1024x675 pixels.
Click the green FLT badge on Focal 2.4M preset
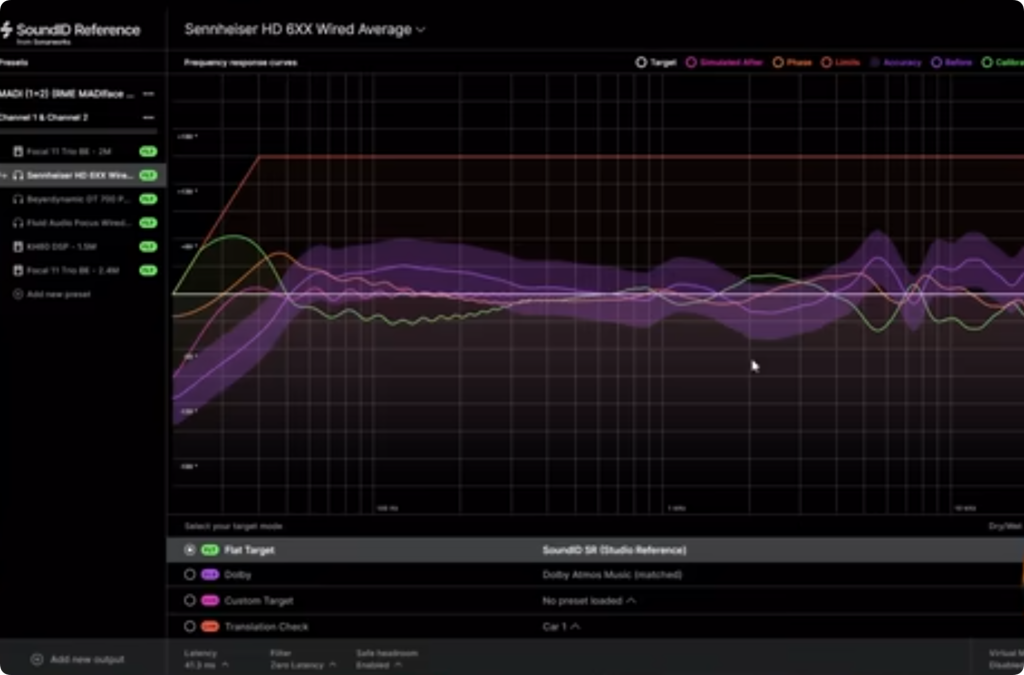coord(148,270)
